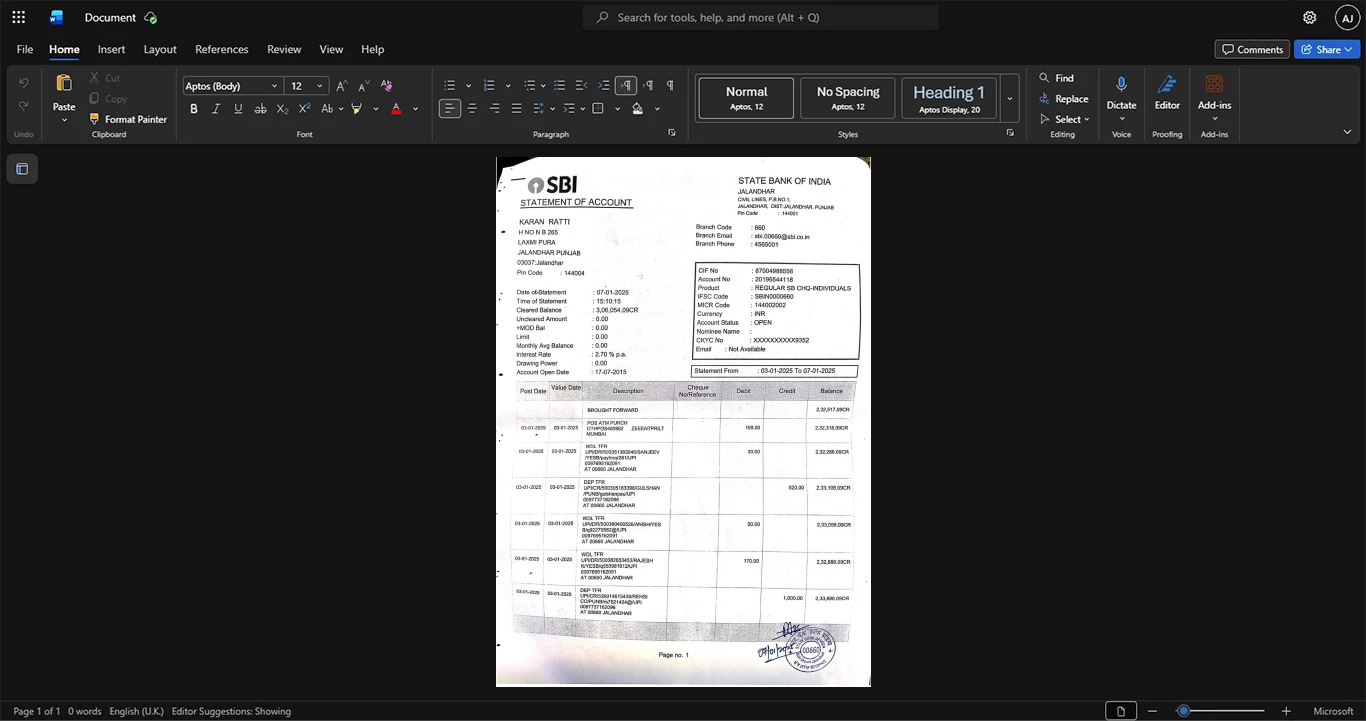Increase paragraph indent
The width and height of the screenshot is (1366, 721).
(x=604, y=86)
